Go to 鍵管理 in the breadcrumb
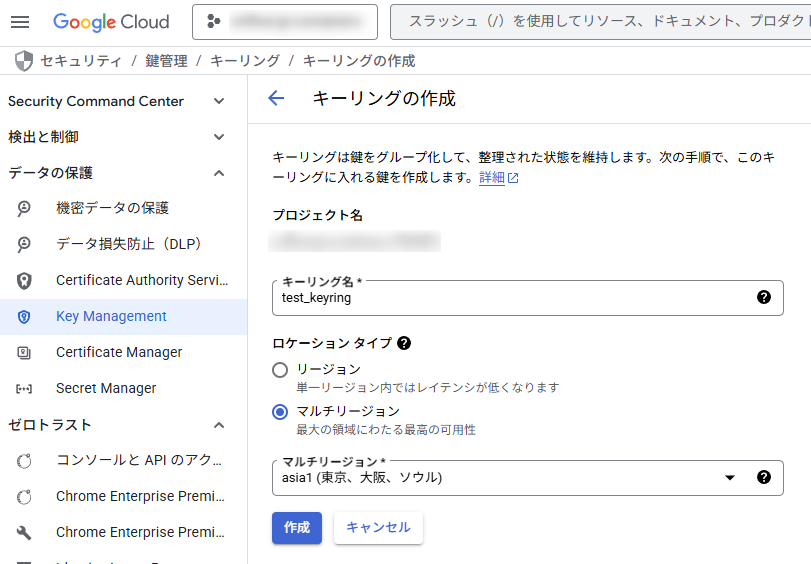 coord(166,61)
